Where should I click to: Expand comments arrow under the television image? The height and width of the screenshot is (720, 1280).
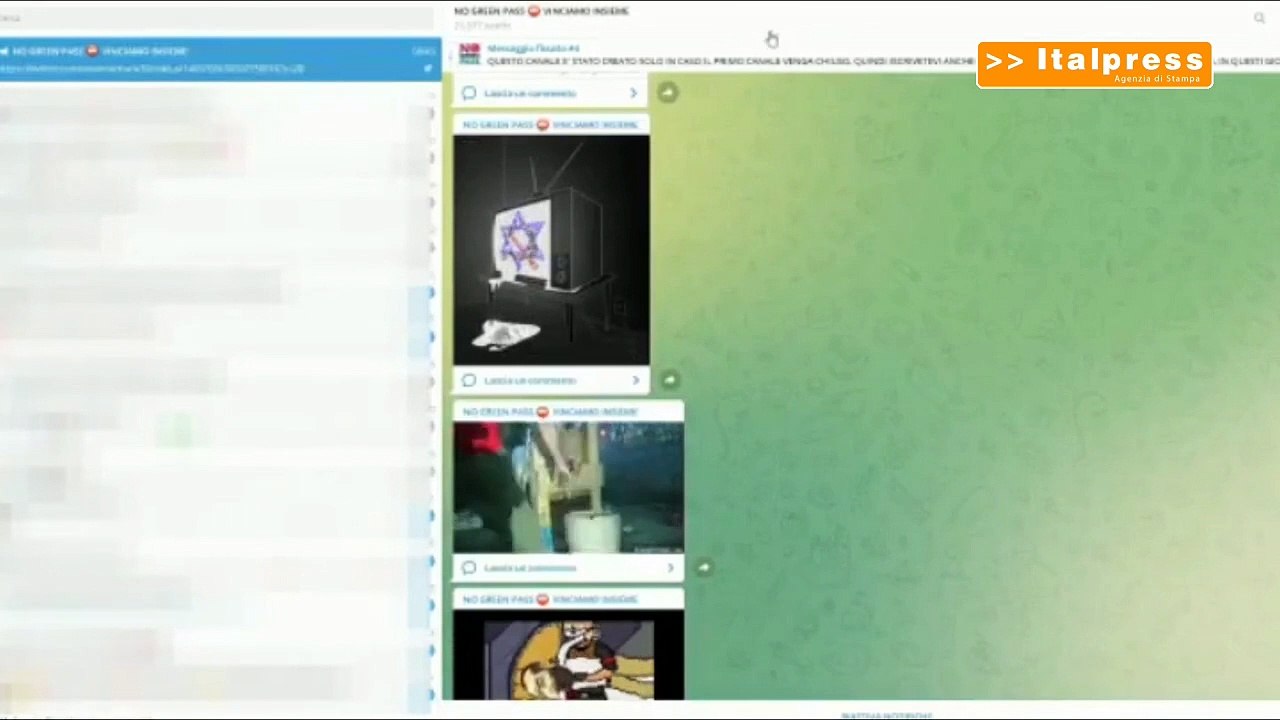coord(635,380)
